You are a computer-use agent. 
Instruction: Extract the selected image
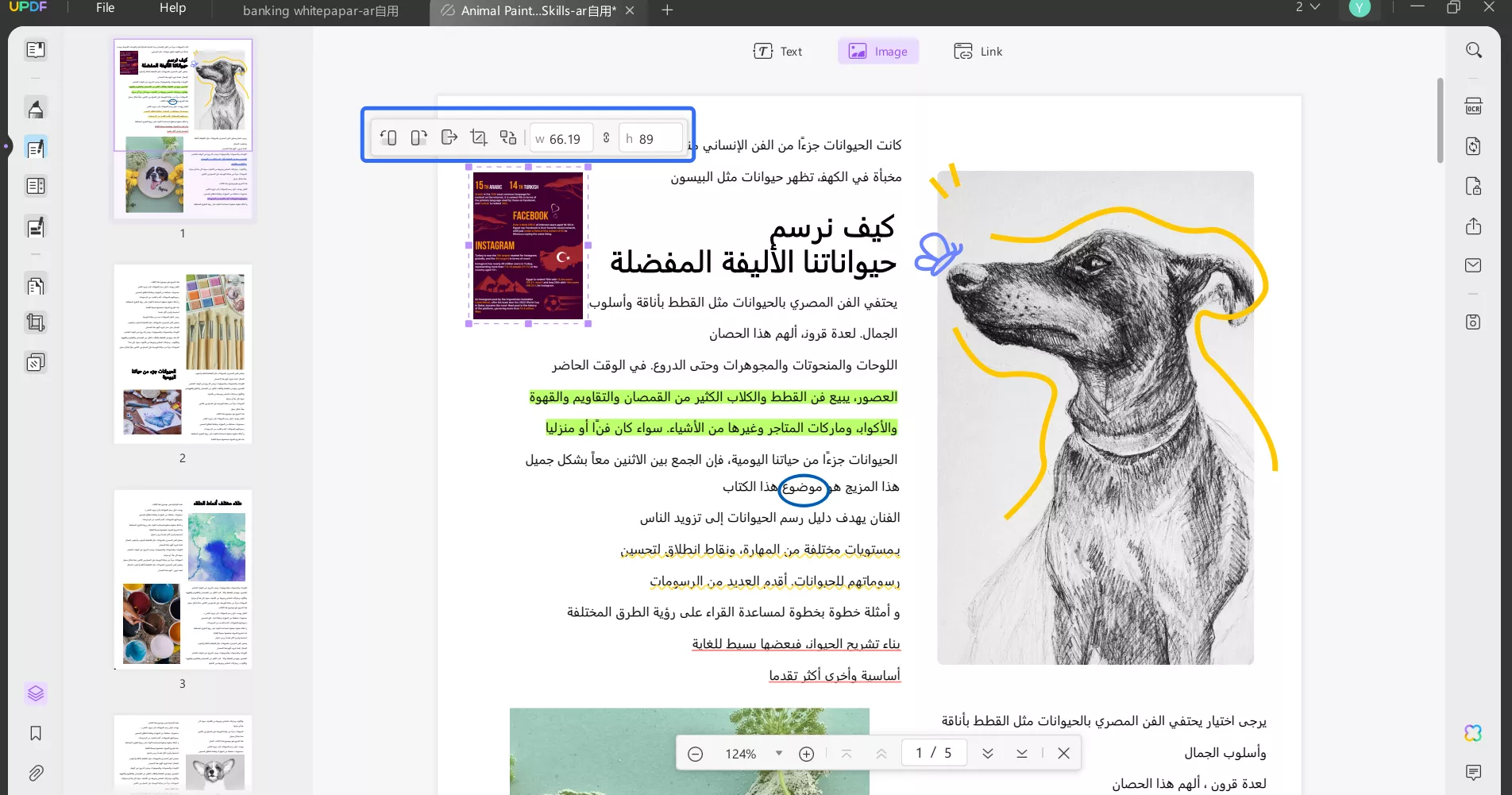tap(449, 137)
